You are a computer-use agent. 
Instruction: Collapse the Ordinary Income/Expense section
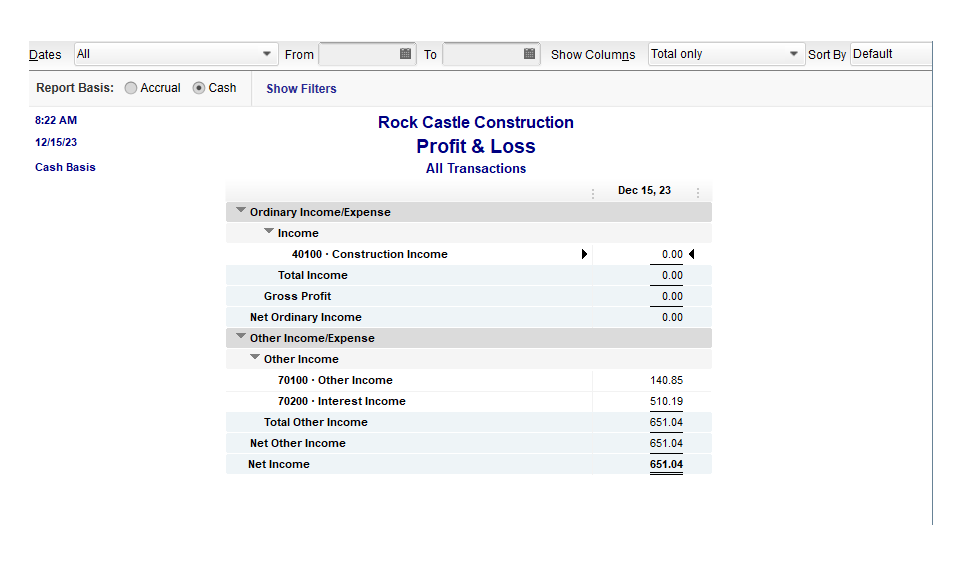point(241,211)
